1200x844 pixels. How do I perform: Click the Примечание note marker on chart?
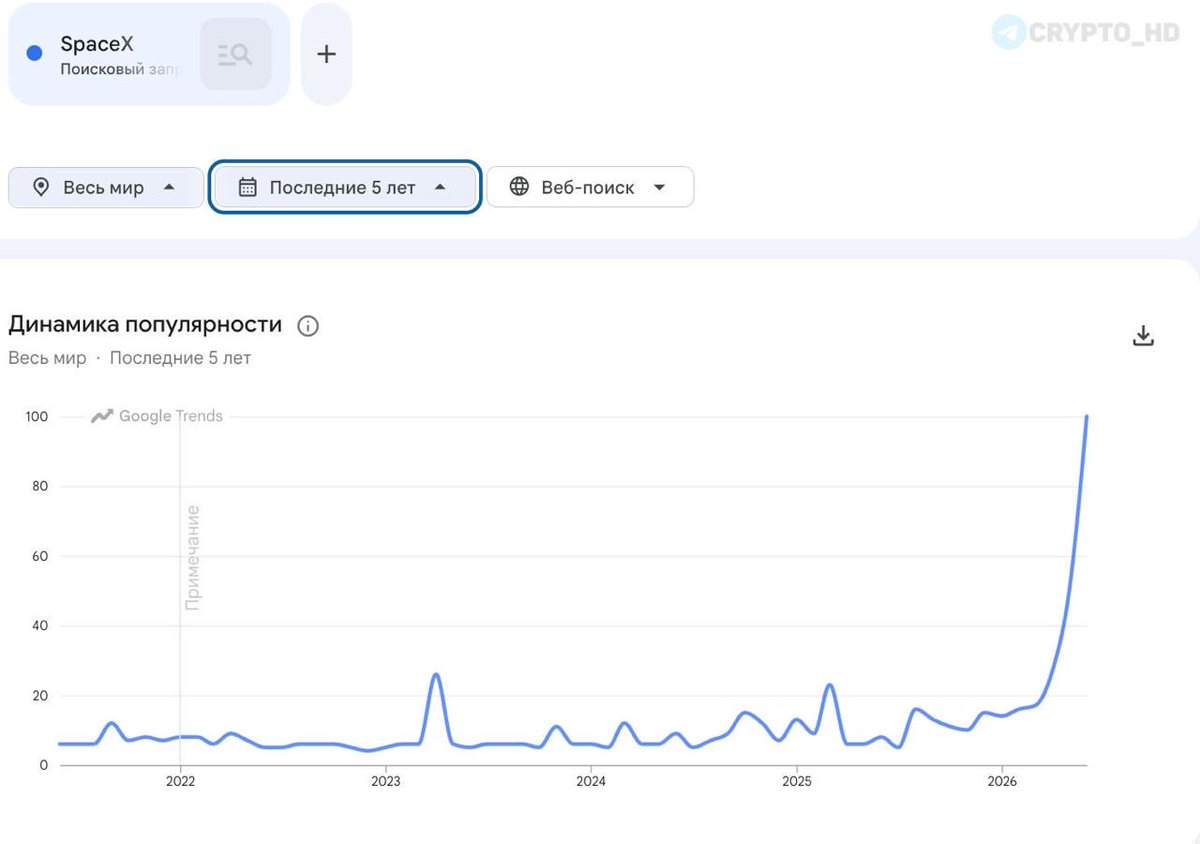(193, 558)
